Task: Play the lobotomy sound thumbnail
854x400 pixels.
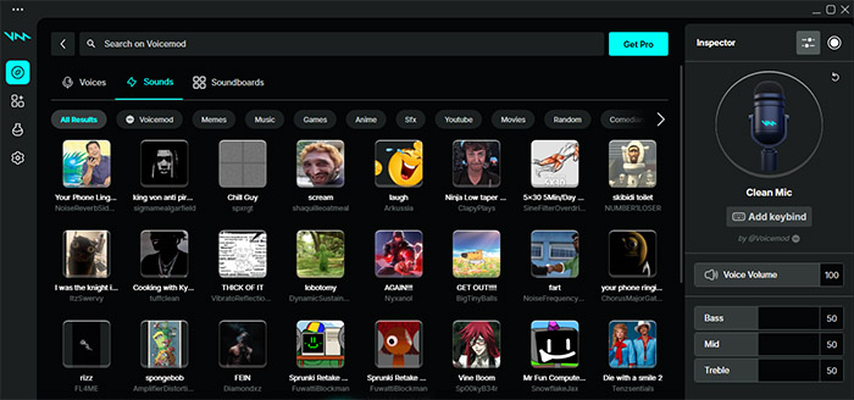Action: 320,253
